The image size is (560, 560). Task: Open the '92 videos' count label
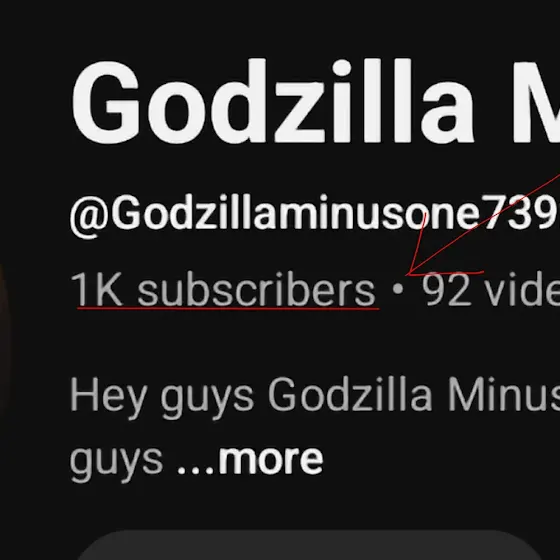point(491,289)
